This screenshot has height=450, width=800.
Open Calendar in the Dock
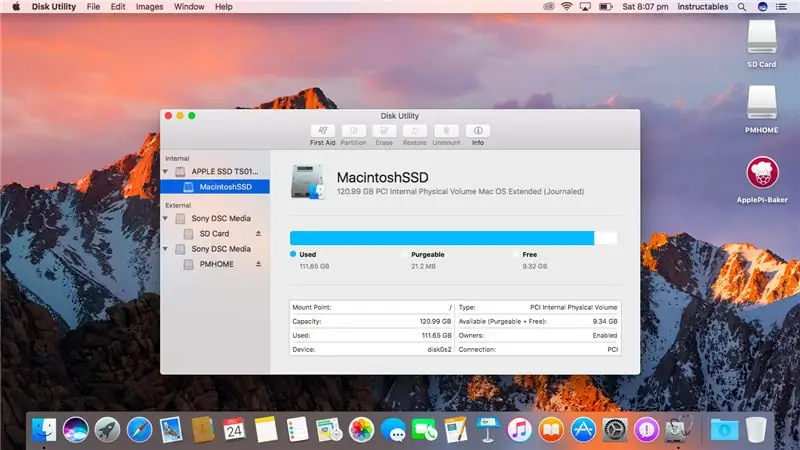[234, 430]
